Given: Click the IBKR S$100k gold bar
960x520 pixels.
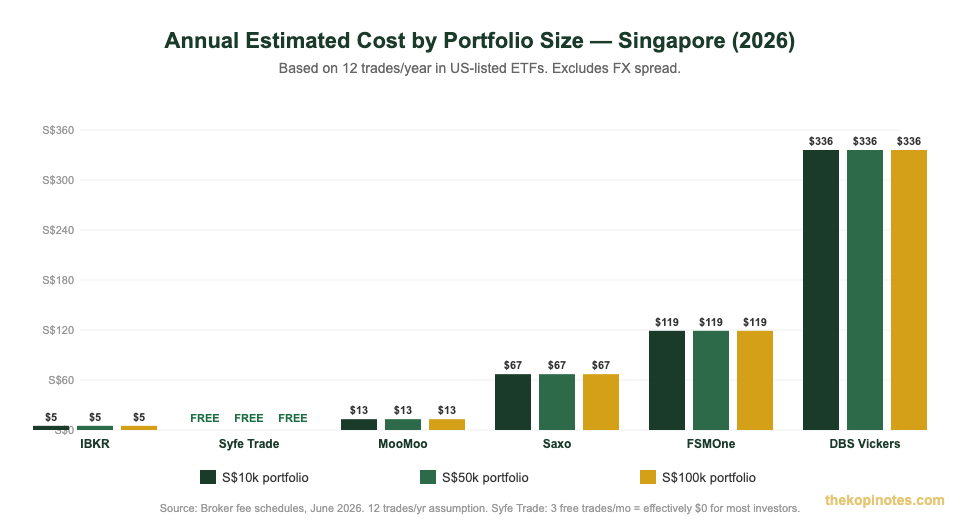Looking at the screenshot, I should pos(139,428).
